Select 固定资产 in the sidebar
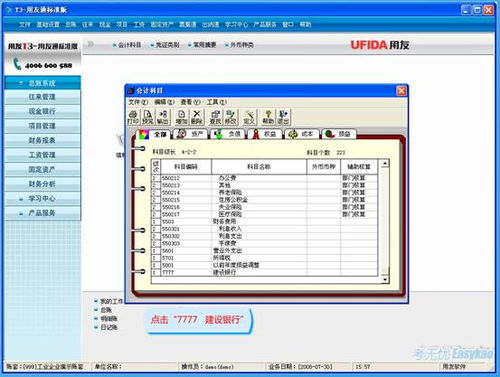 coord(42,169)
